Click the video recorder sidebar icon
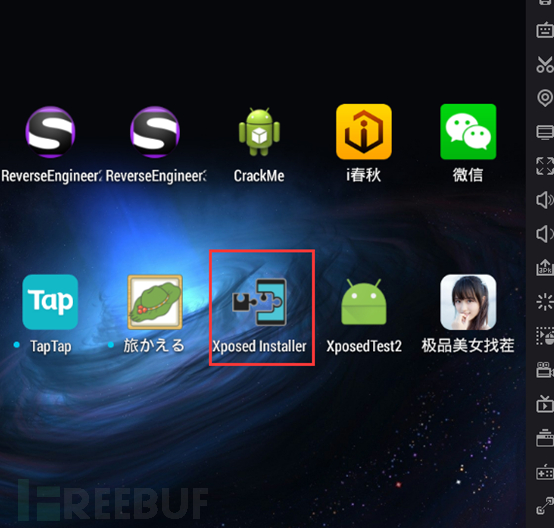This screenshot has height=528, width=554. point(545,370)
